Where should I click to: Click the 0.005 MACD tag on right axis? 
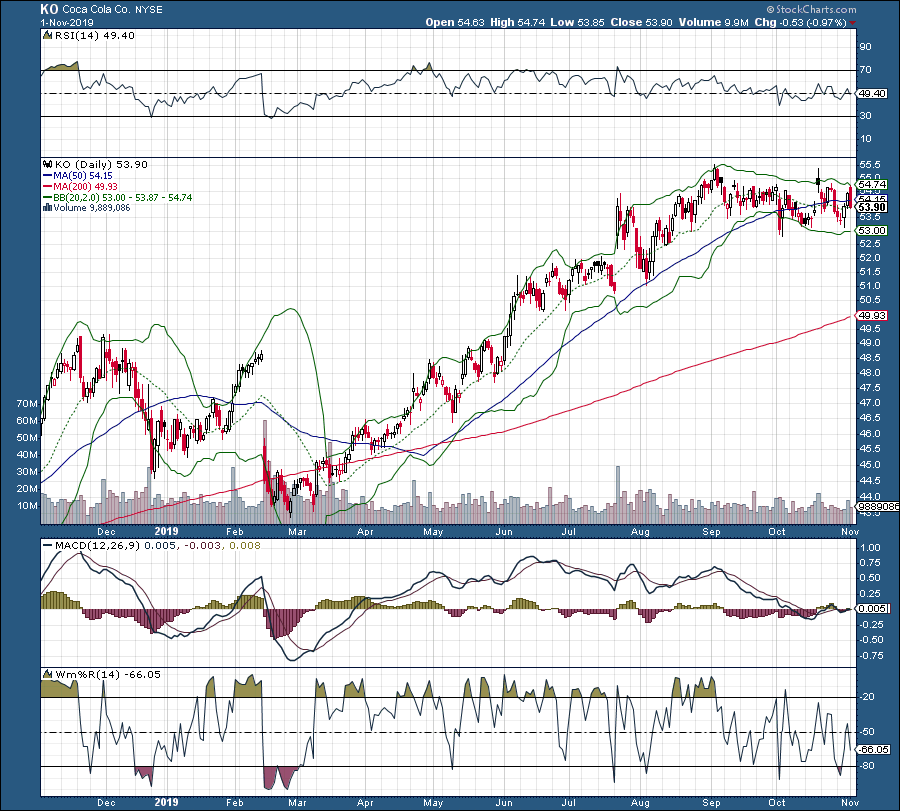872,608
